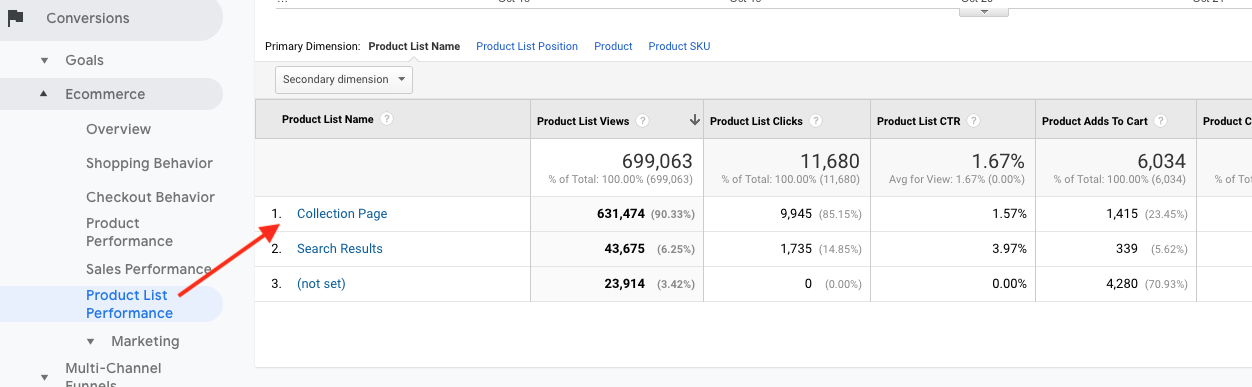Open help icon for Product List Views

tap(643, 121)
